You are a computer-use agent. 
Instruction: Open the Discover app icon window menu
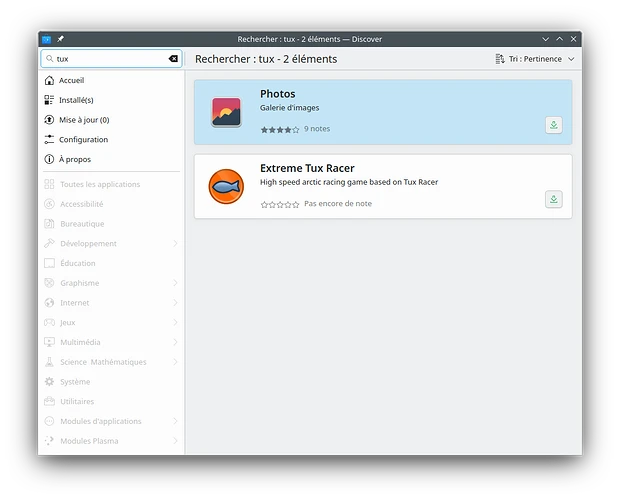coord(47,38)
